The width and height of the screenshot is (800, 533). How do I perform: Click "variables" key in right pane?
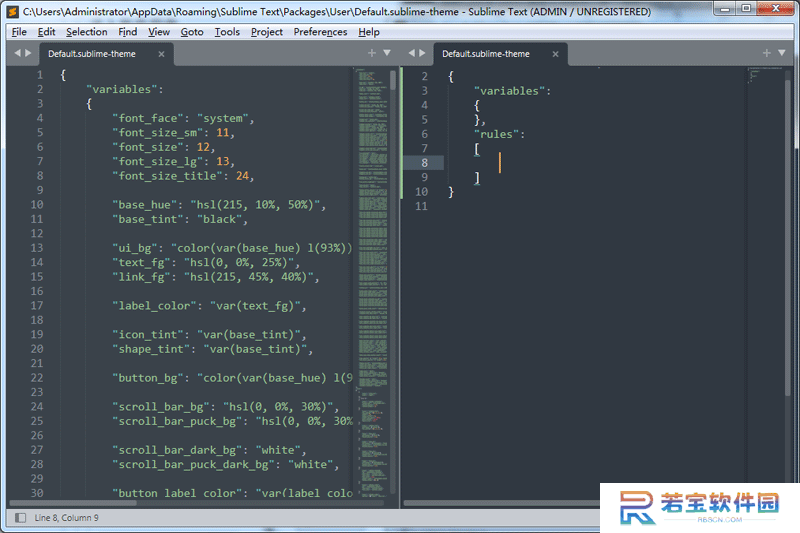[x=509, y=91]
